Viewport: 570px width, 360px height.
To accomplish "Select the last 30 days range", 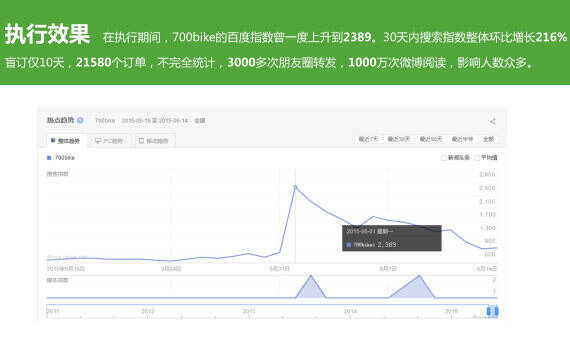I will (x=398, y=139).
